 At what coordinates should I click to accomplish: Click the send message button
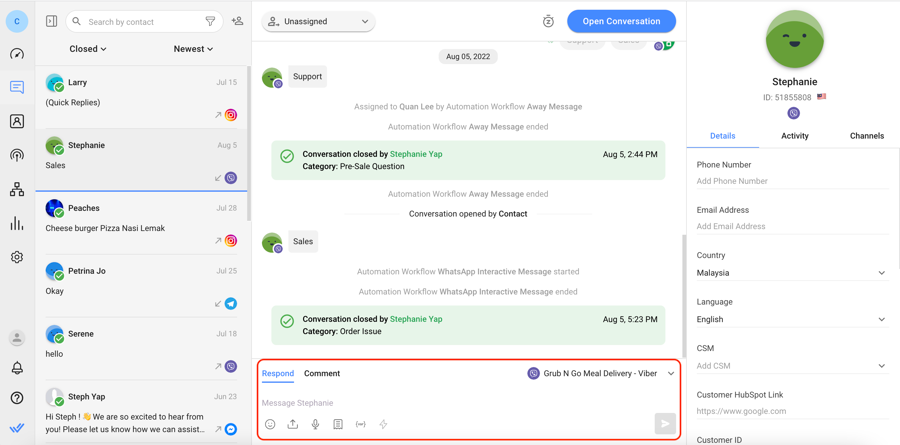coord(664,424)
